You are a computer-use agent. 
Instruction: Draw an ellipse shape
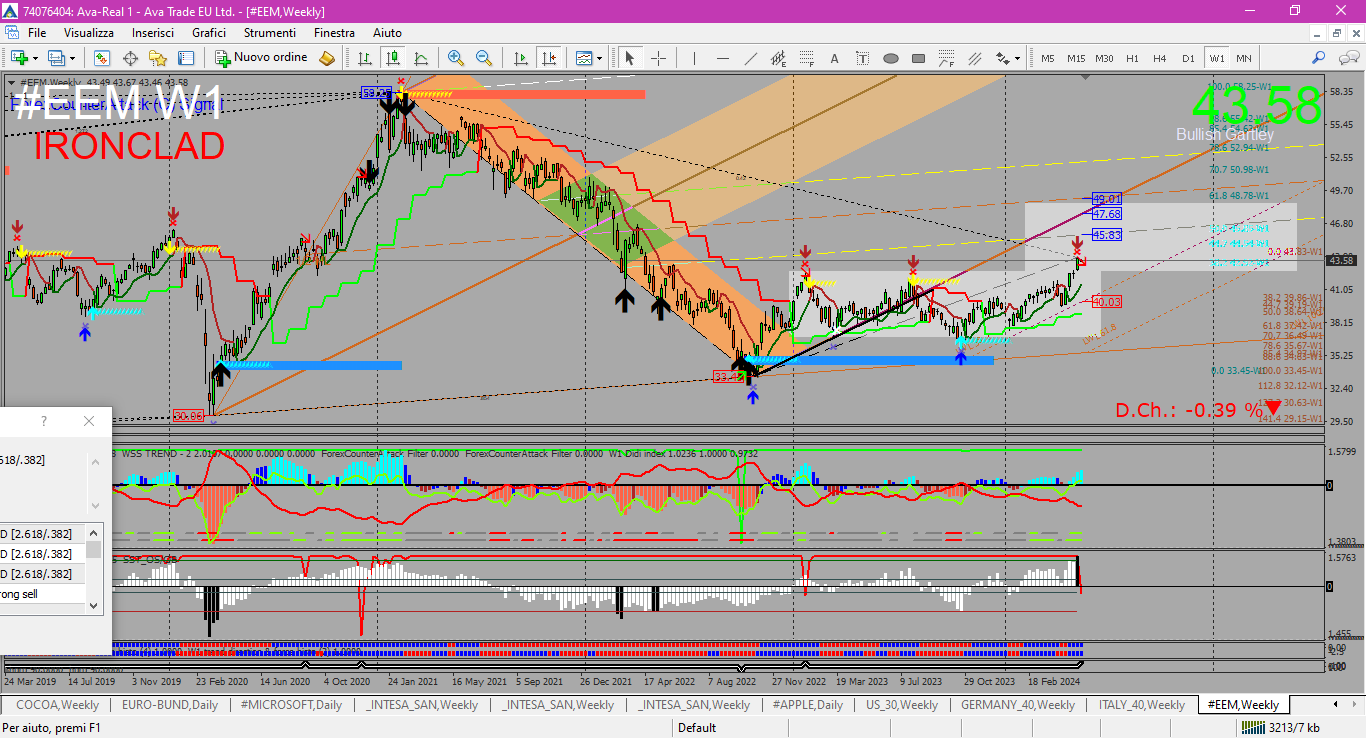click(891, 58)
